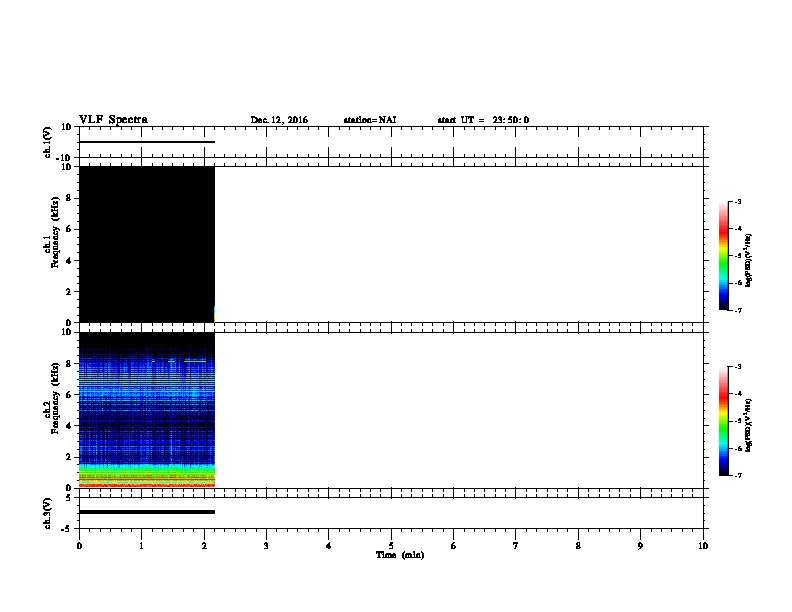Click time-axis tick label "7"
The image size is (792, 612).
[x=516, y=546]
